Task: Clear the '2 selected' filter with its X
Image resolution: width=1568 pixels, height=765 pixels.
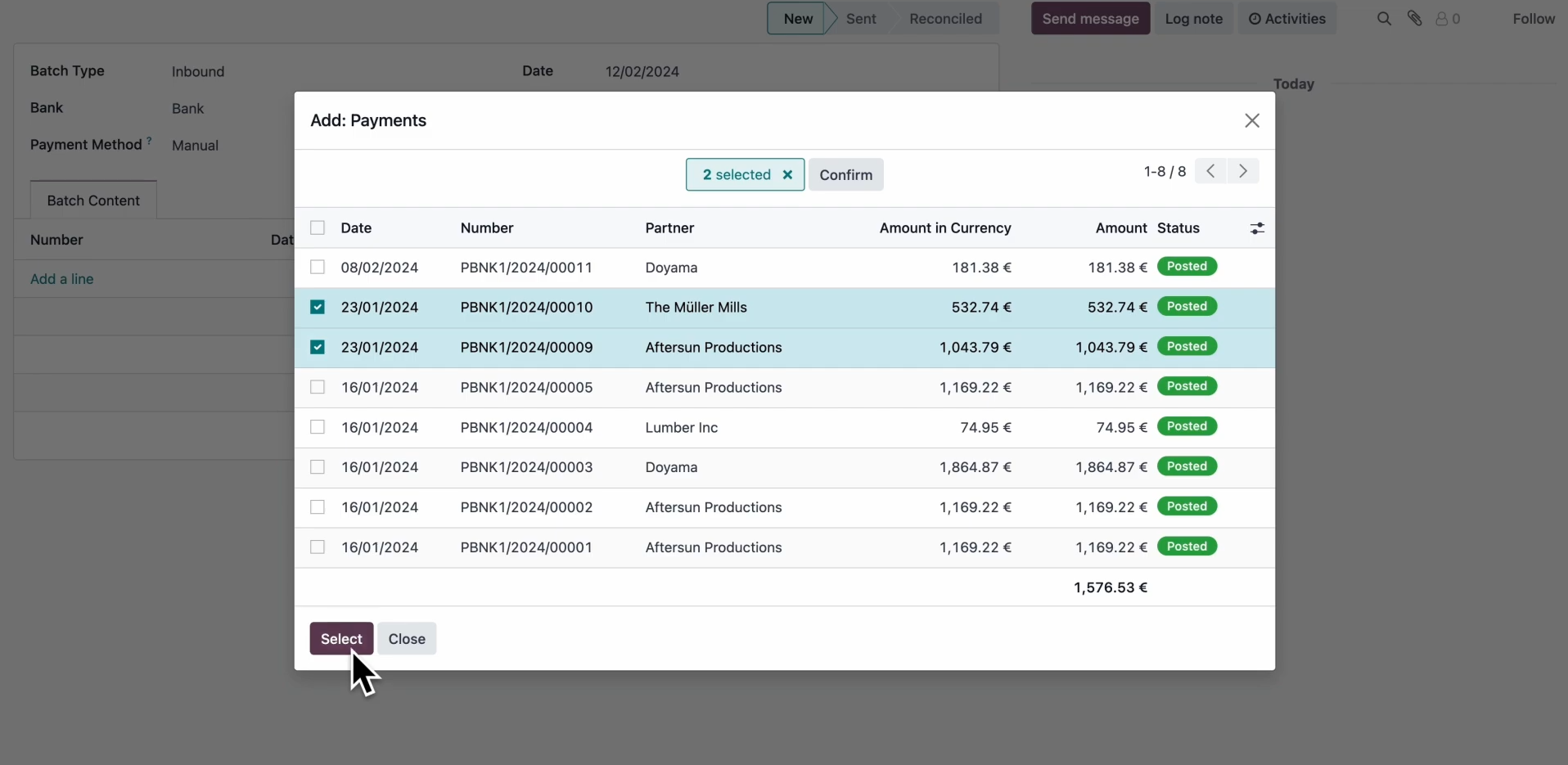Action: tap(787, 174)
